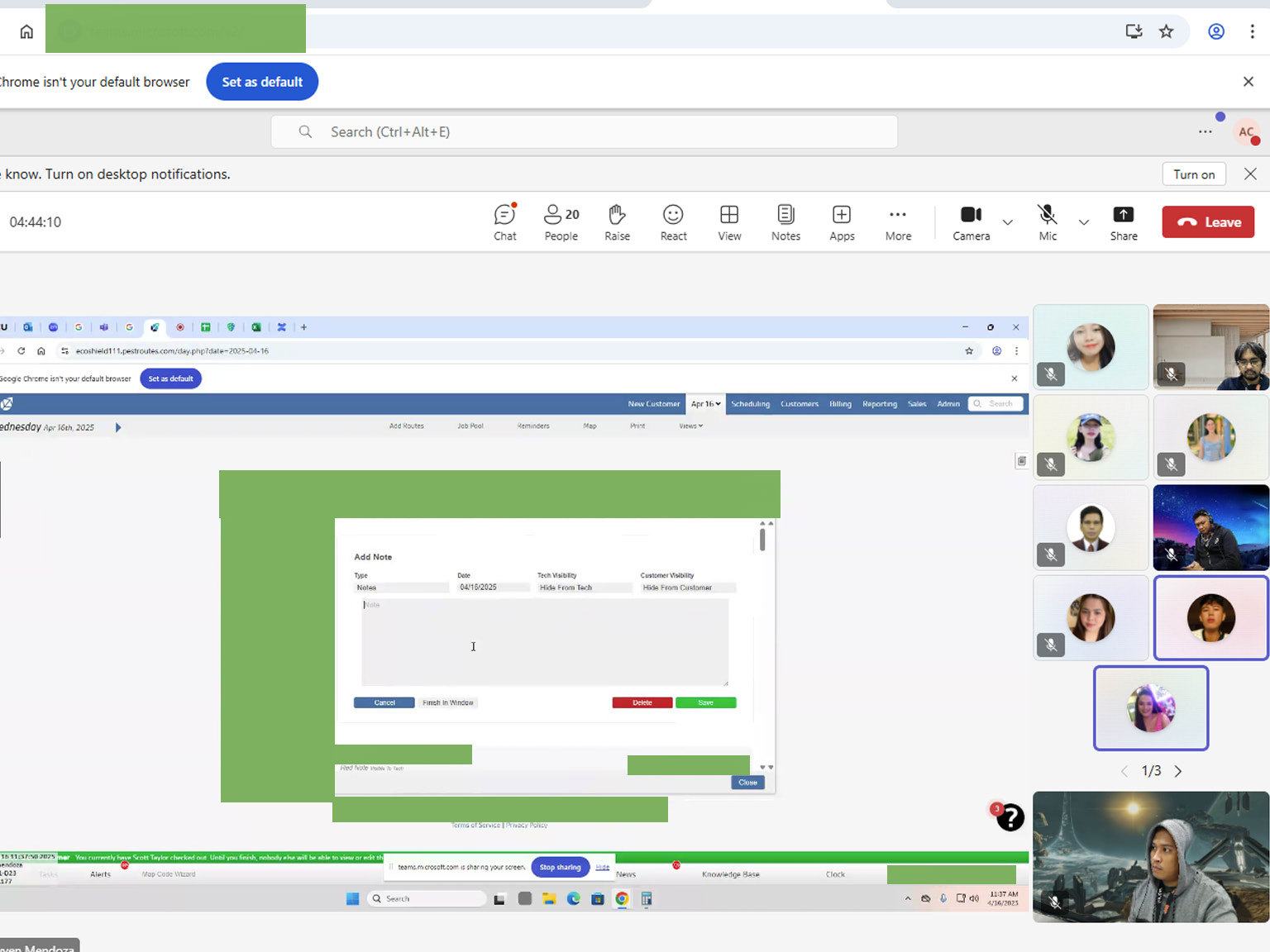This screenshot has width=1270, height=952.
Task: Turn on desktop notifications
Action: coord(1194,174)
